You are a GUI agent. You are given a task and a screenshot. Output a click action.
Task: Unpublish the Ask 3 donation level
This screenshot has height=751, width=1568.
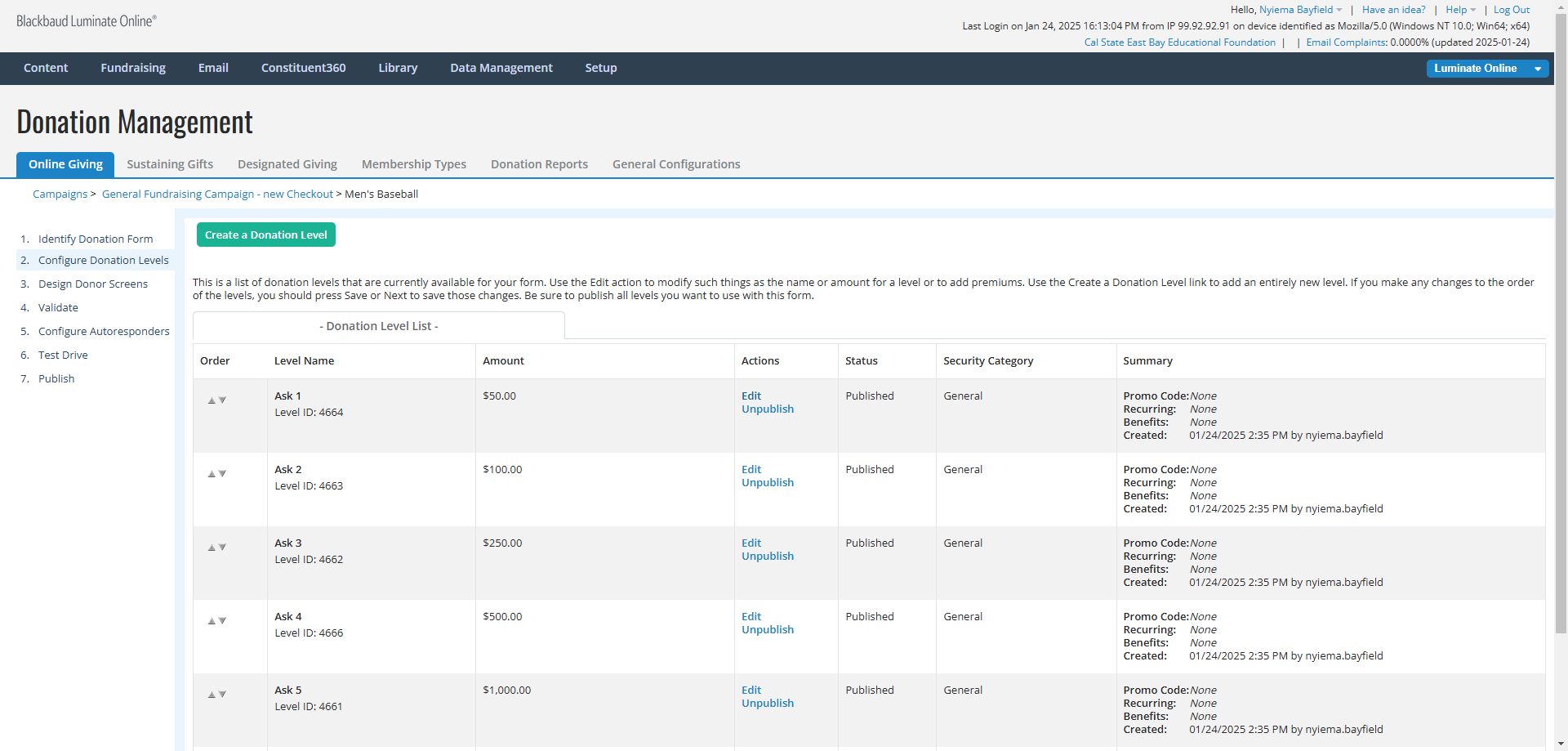(768, 556)
